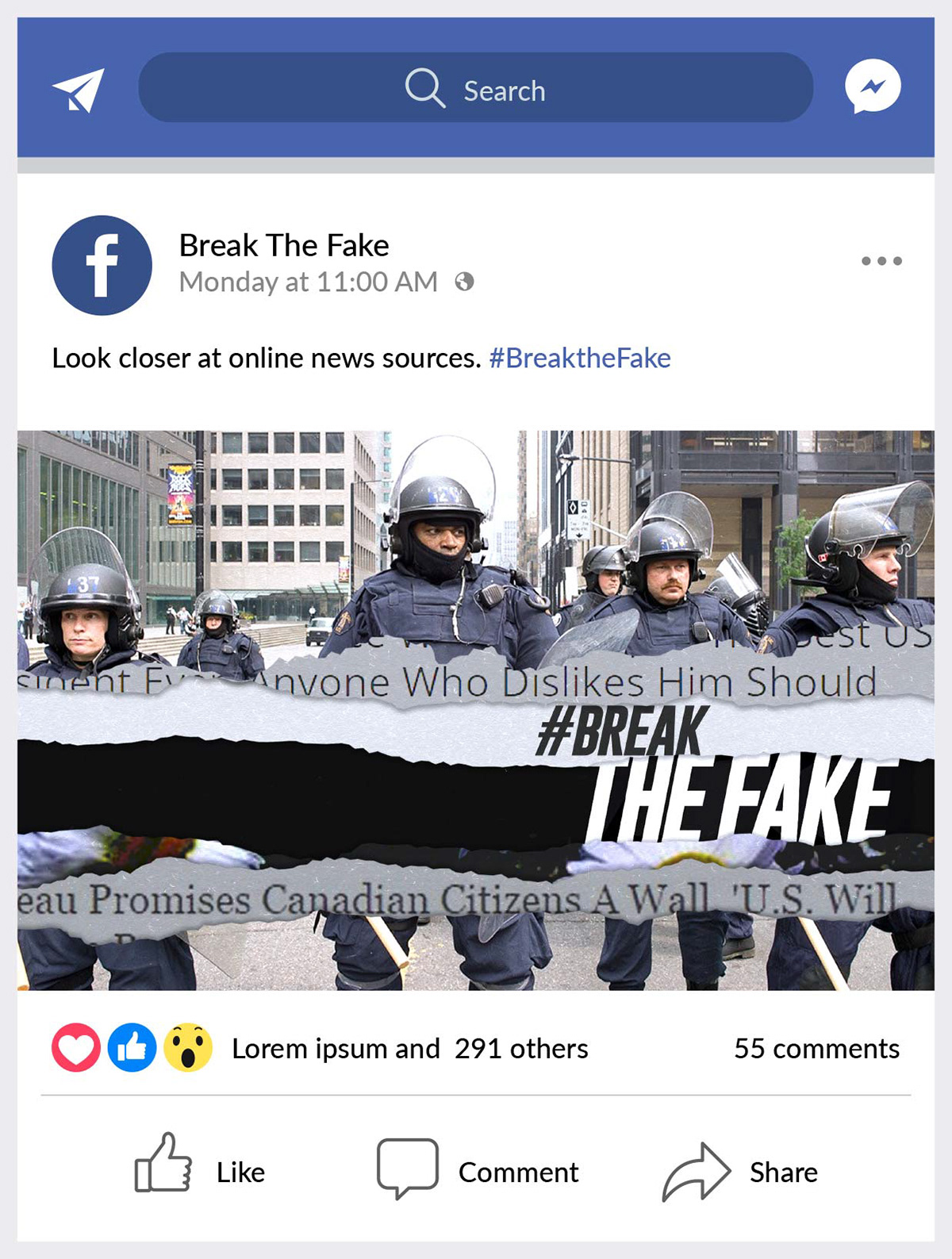Open the riot police post image
The height and width of the screenshot is (1259, 952).
coord(476,710)
